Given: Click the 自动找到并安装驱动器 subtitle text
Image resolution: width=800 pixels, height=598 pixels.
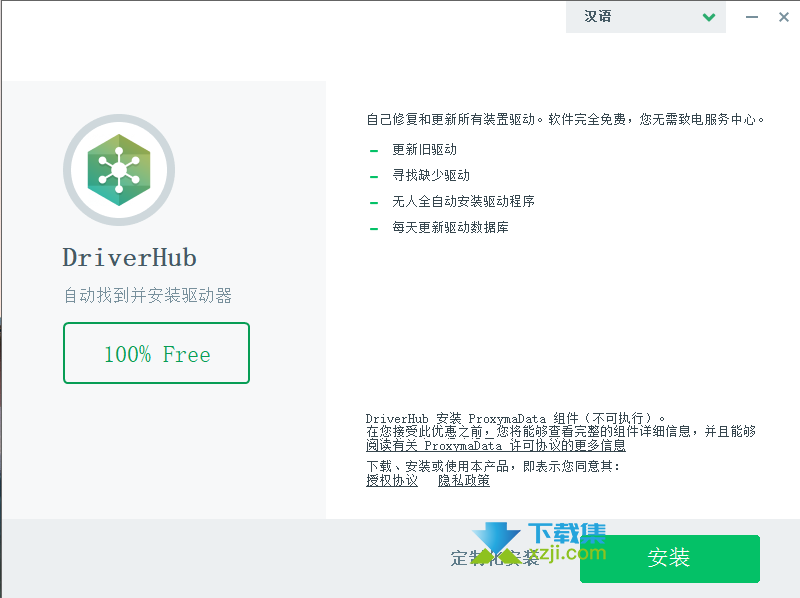Looking at the screenshot, I should point(147,295).
